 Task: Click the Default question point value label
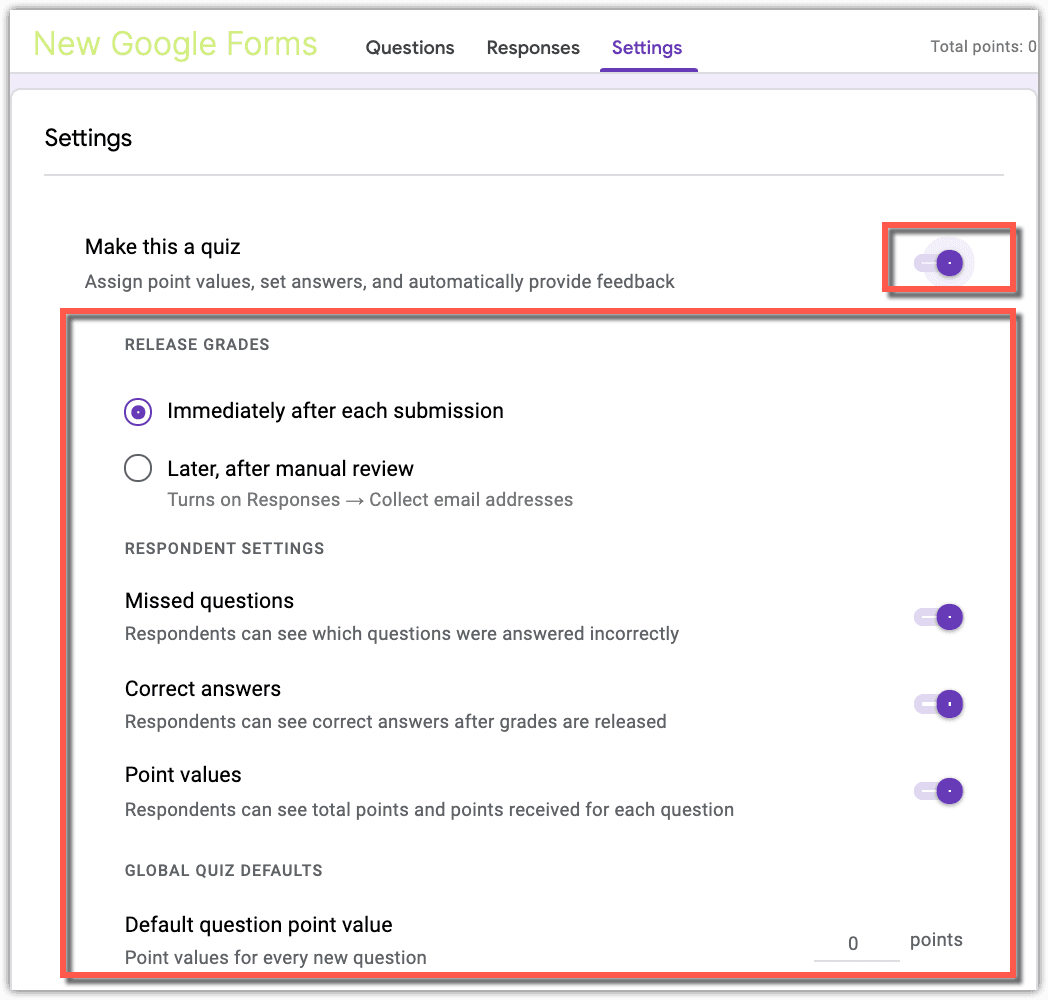coord(259,924)
